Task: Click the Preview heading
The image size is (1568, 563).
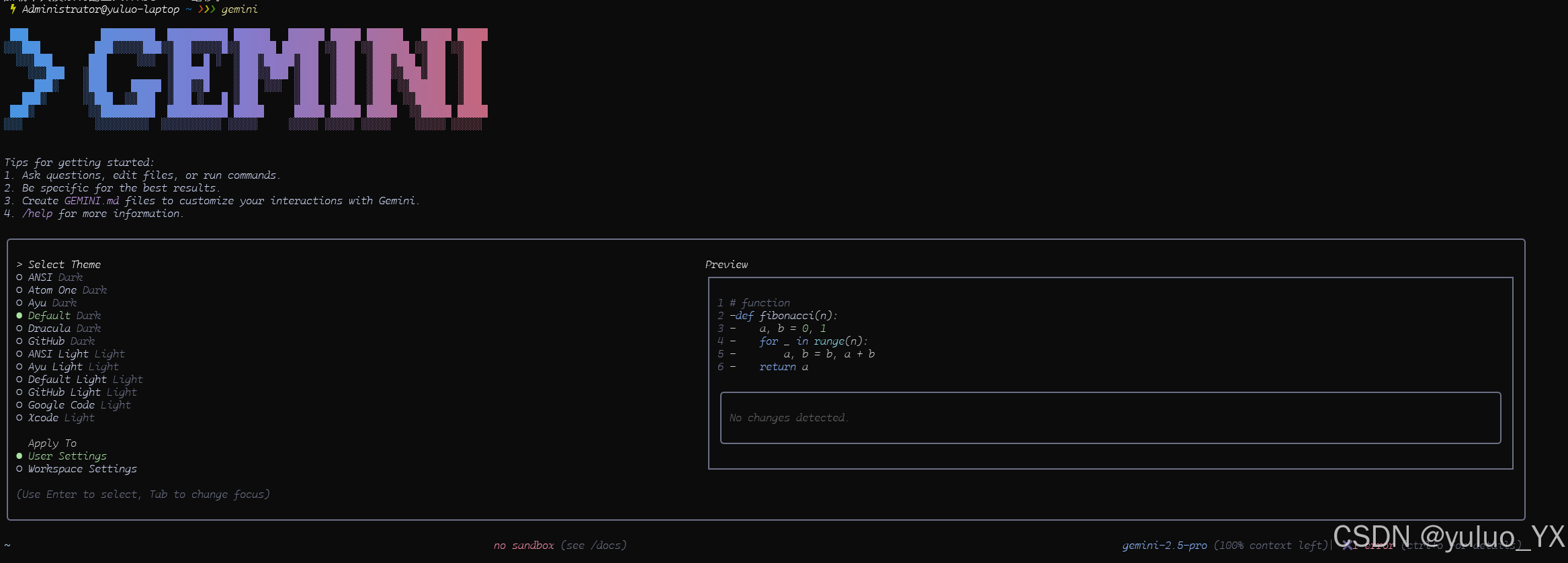Action: click(726, 265)
